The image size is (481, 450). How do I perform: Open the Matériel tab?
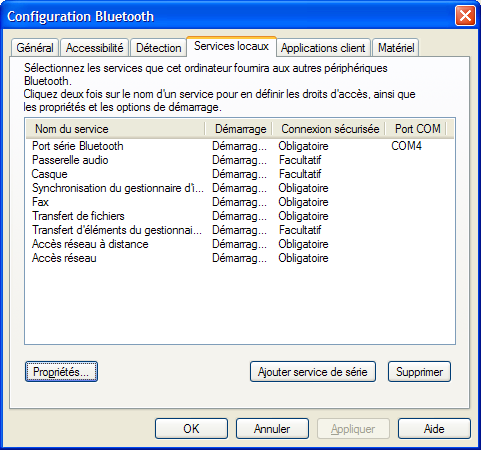(x=396, y=48)
